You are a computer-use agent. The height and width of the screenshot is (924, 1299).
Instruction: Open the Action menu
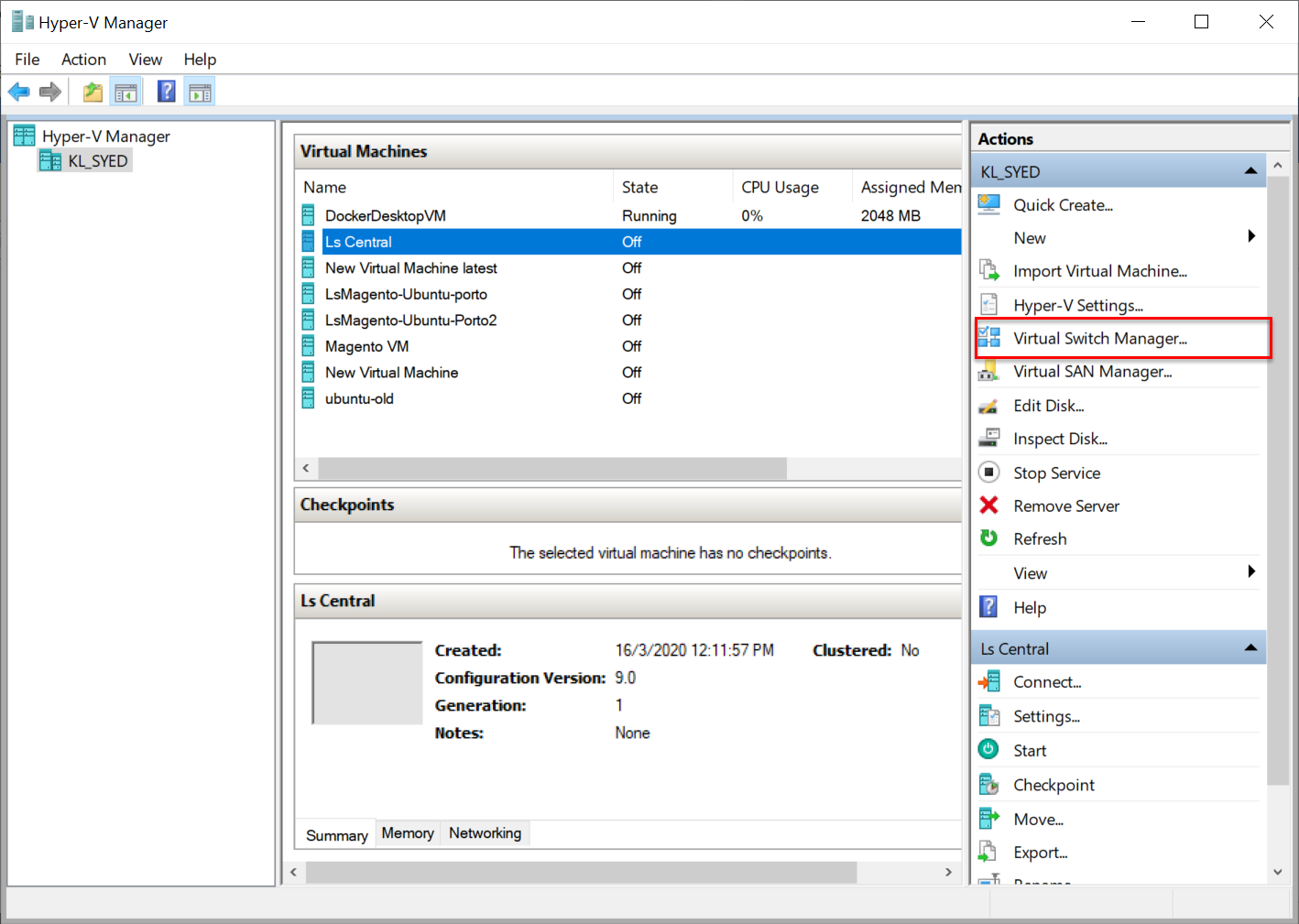point(83,60)
